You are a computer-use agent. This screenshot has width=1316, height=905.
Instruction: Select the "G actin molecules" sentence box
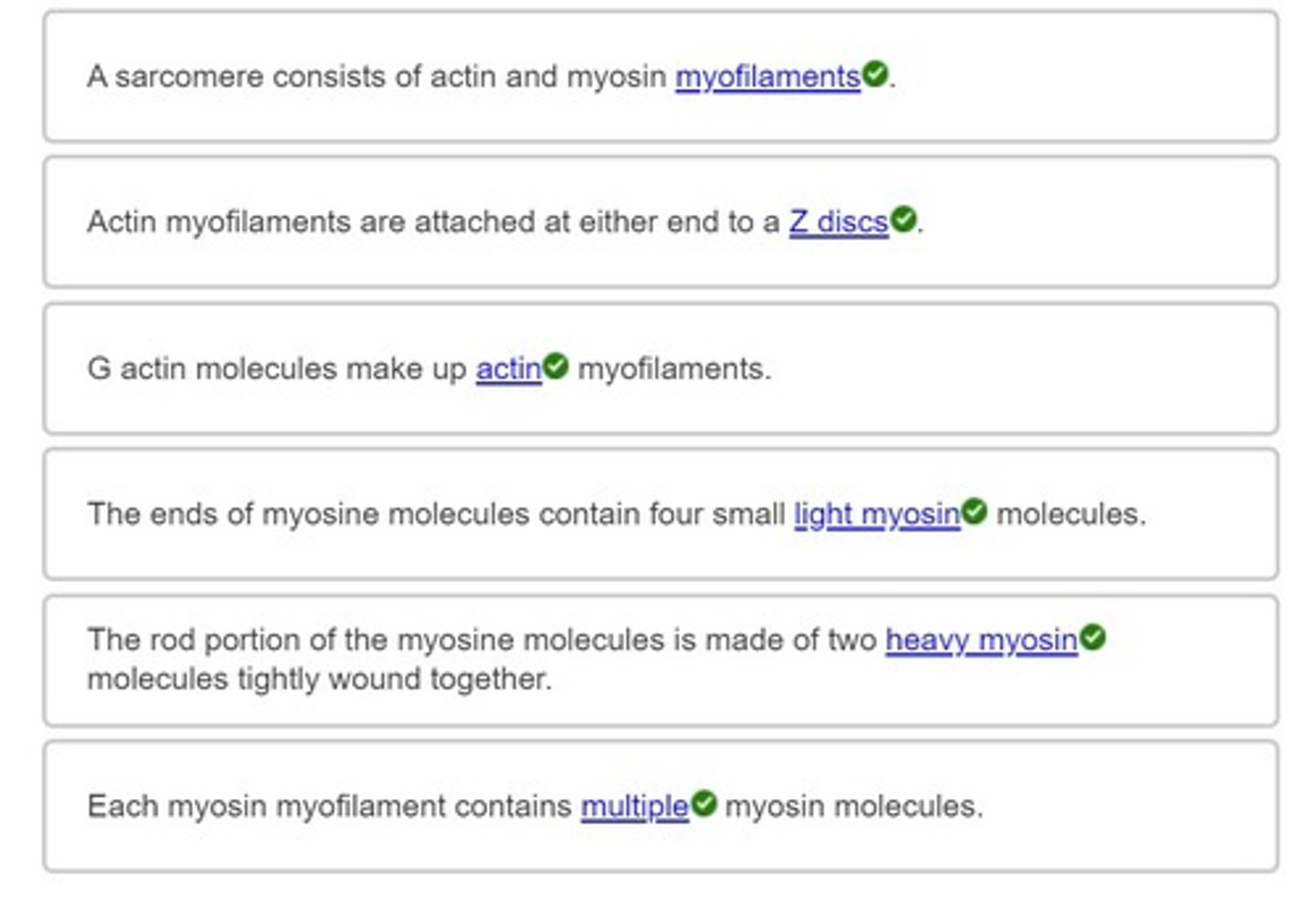(x=1005, y=369)
